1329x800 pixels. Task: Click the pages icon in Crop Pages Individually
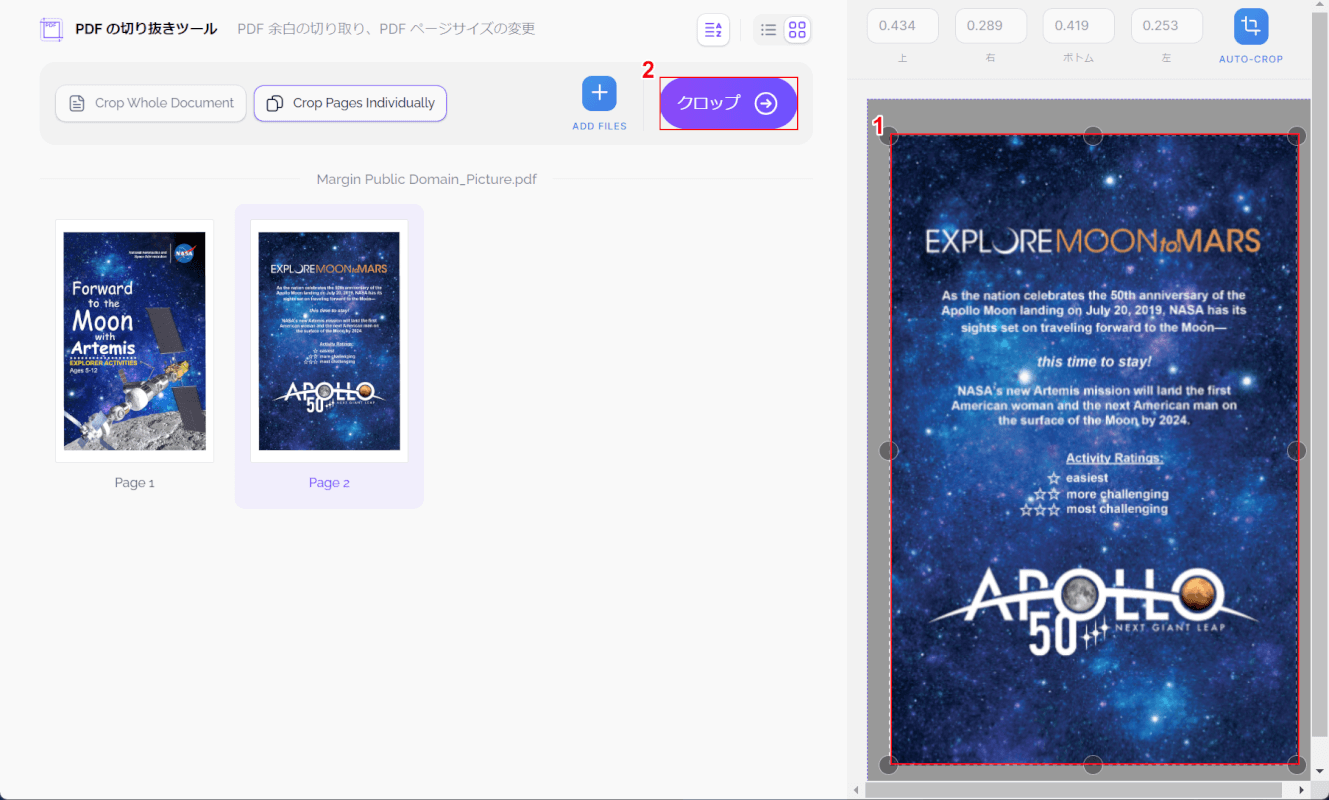point(275,103)
